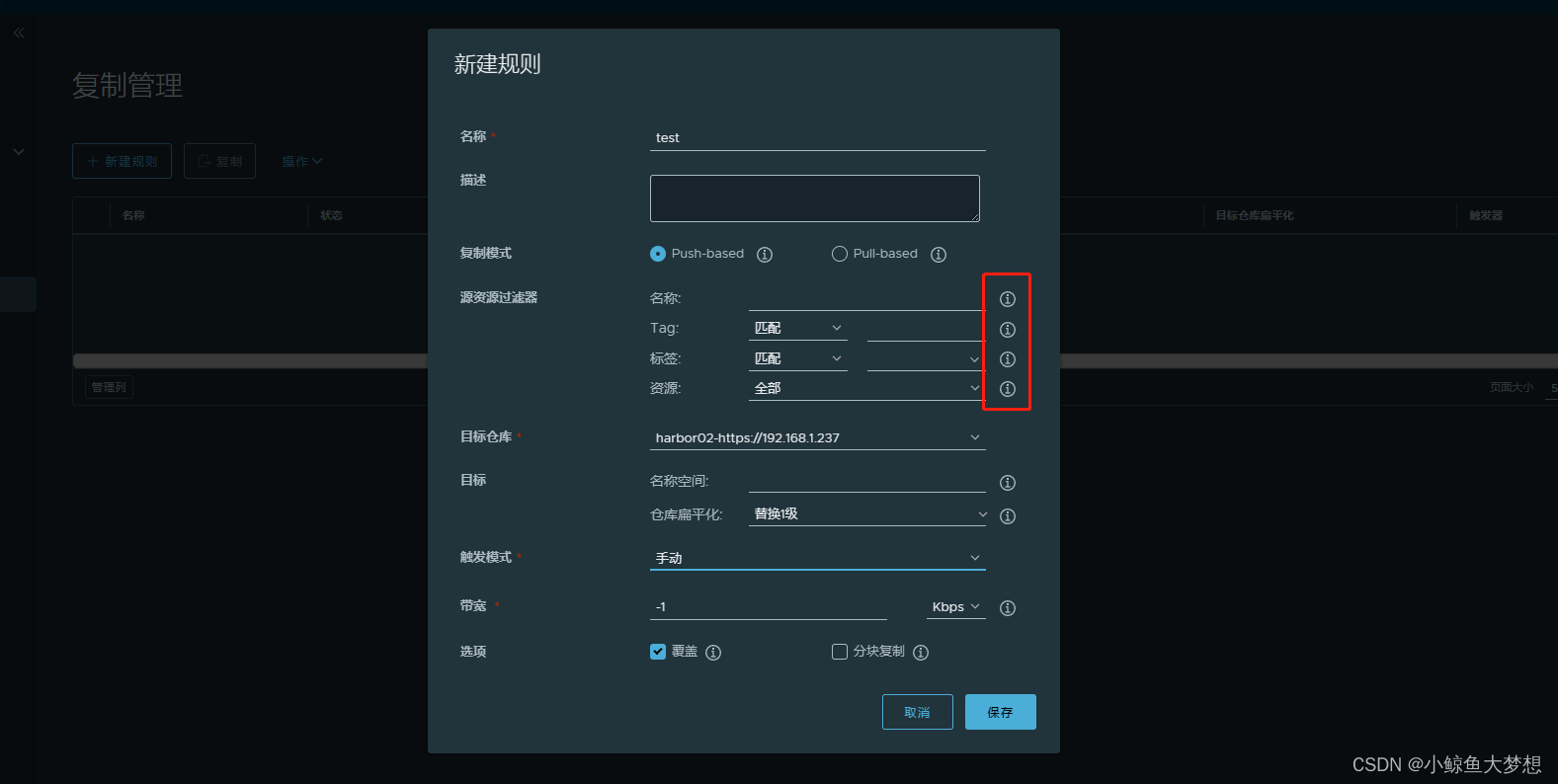Open Tag 匹配 dropdown

(798, 329)
